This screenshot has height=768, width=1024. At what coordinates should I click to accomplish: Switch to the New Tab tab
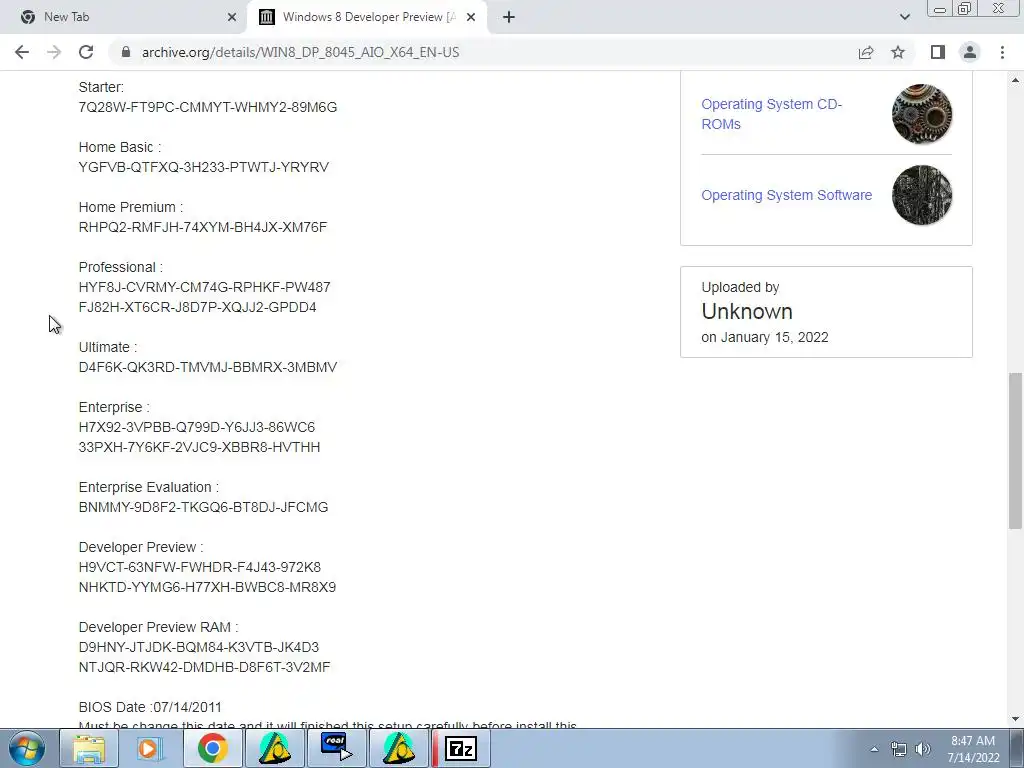click(x=123, y=17)
